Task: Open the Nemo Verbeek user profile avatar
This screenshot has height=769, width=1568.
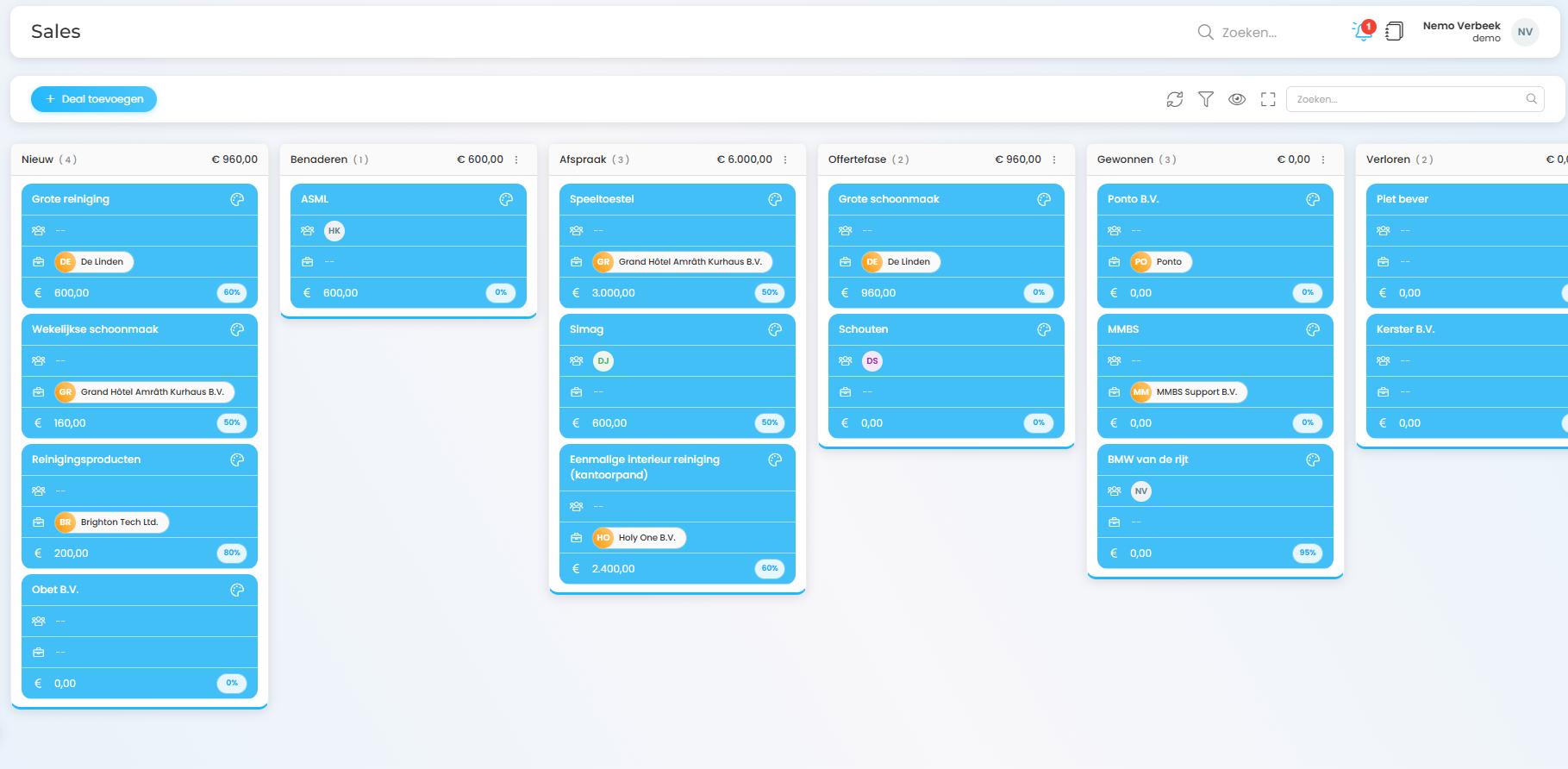Action: click(x=1525, y=32)
